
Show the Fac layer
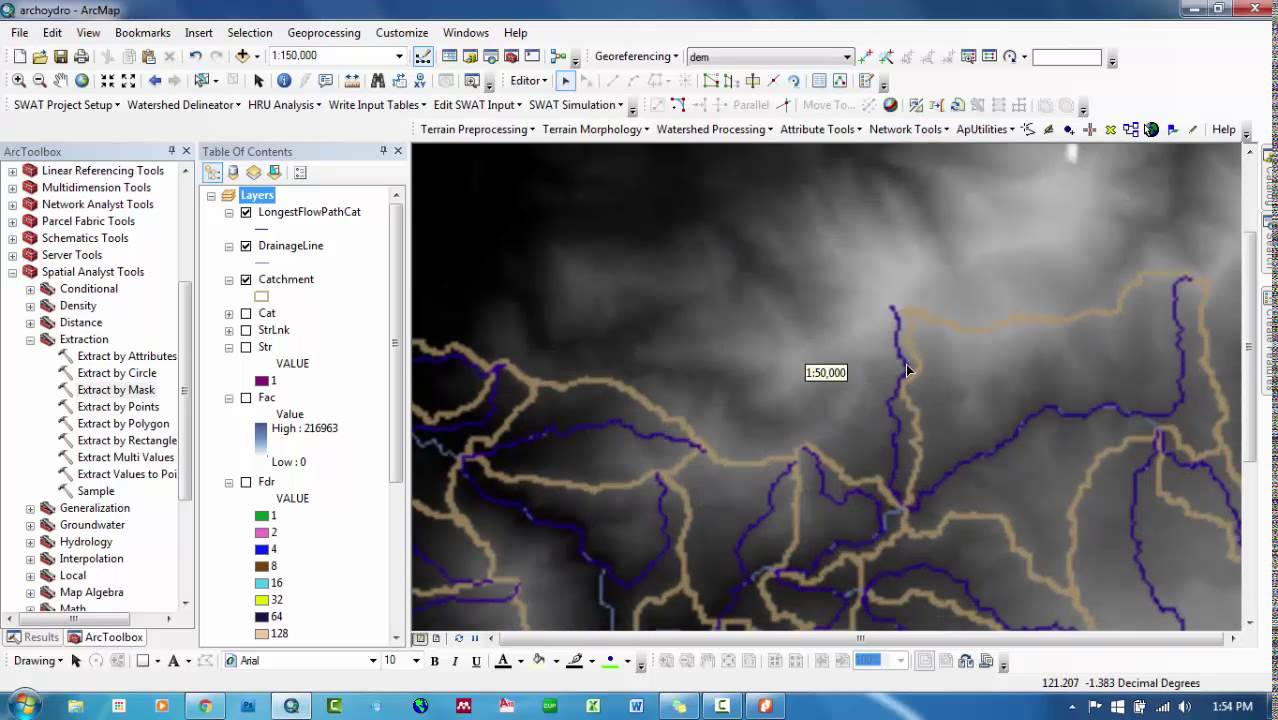pos(246,398)
